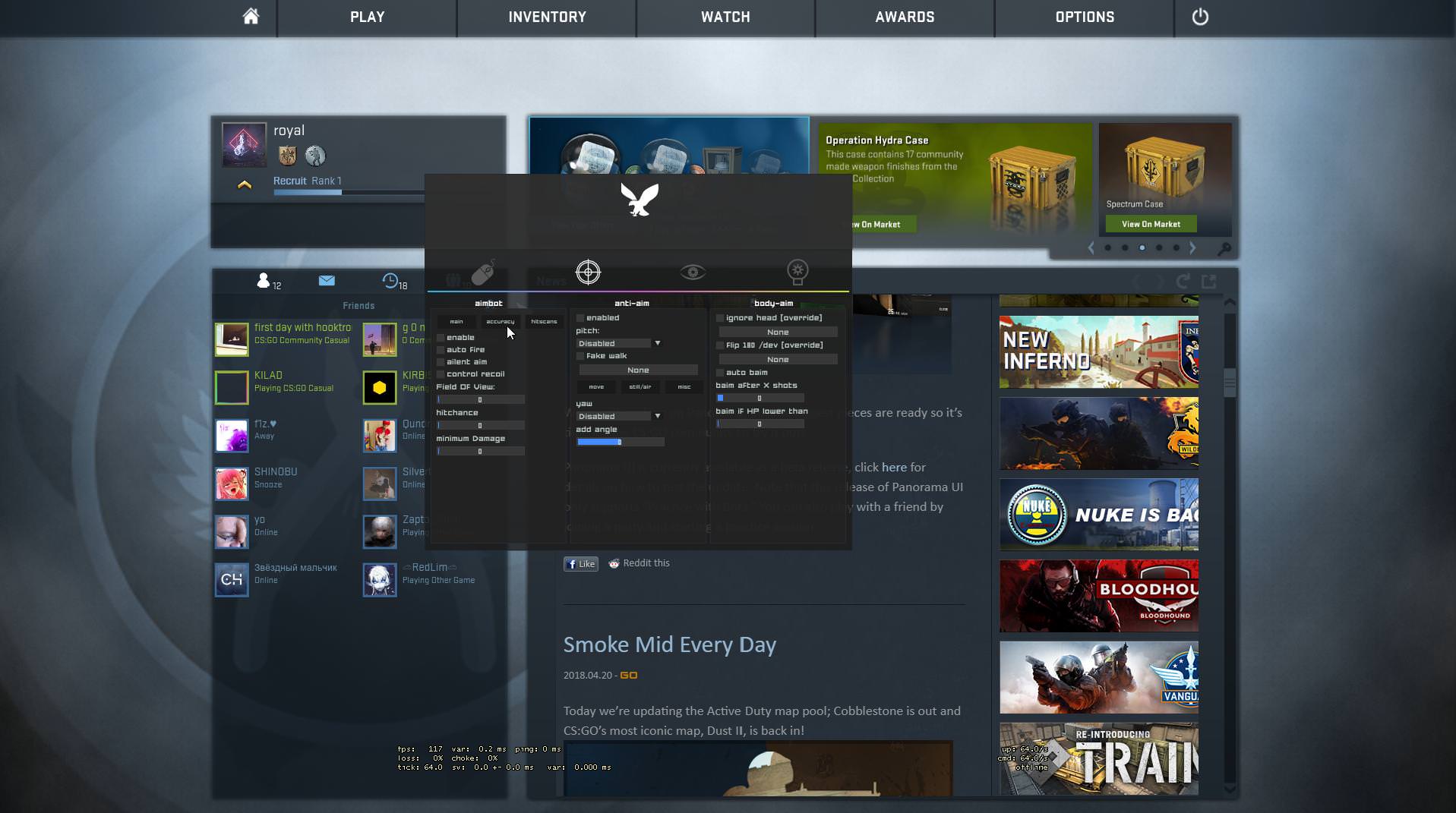This screenshot has height=813, width=1456.
Task: Open the gear misc settings tab icon
Action: [x=797, y=271]
